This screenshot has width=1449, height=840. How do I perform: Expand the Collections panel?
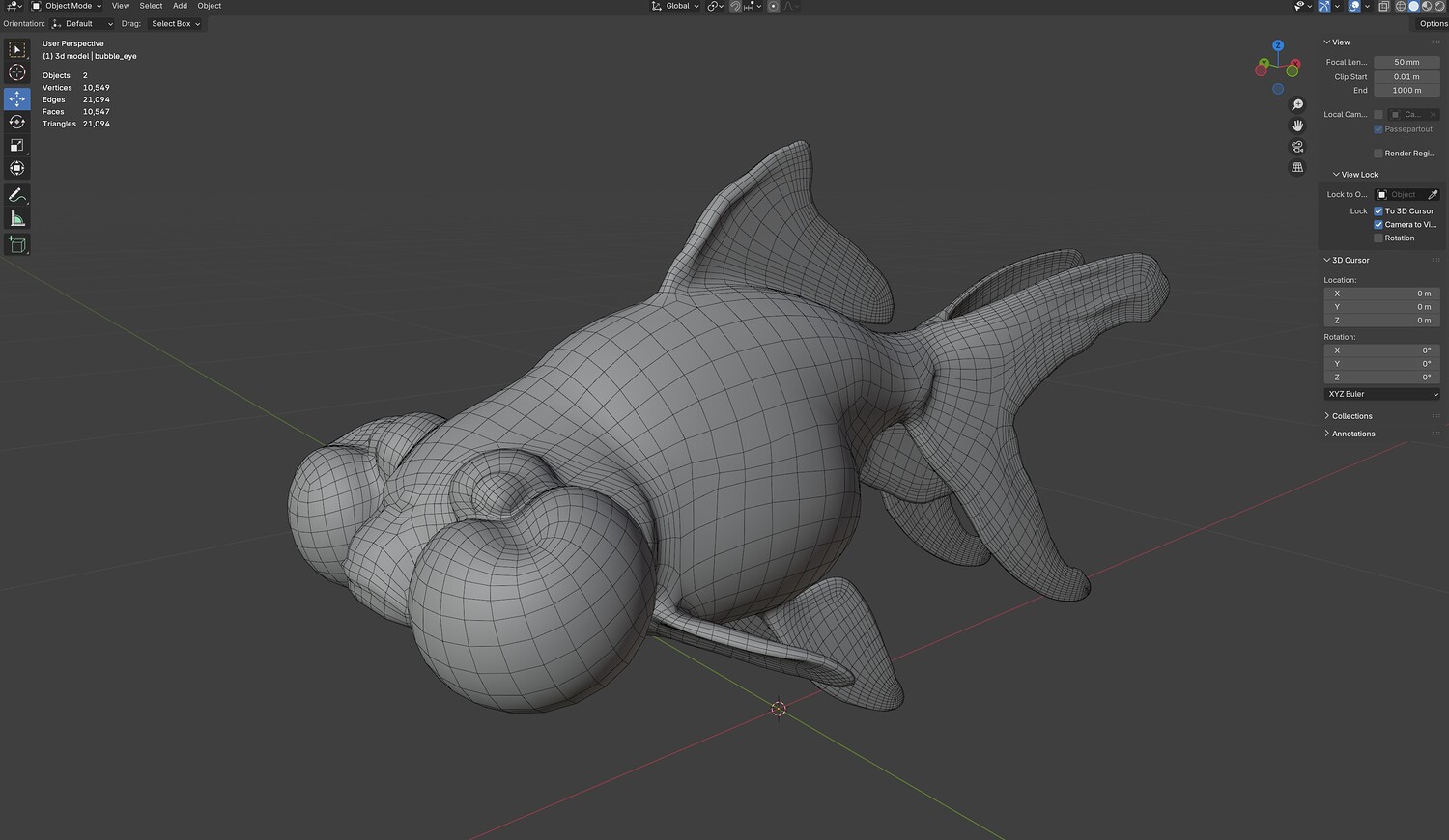coord(1349,416)
